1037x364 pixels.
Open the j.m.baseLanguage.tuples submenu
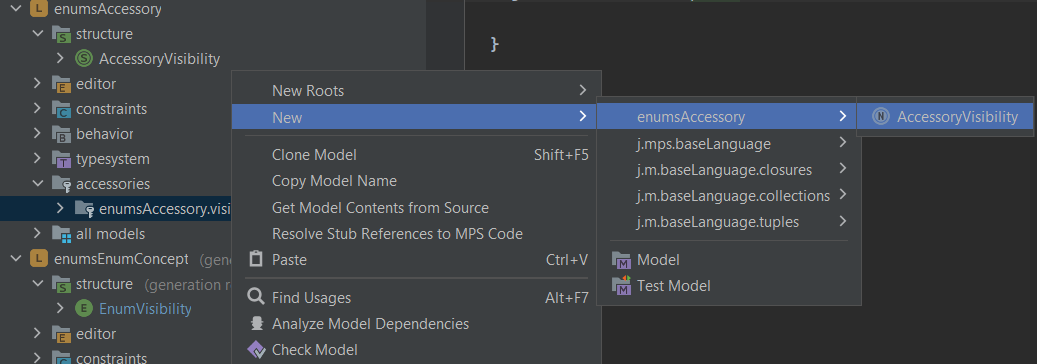(729, 222)
